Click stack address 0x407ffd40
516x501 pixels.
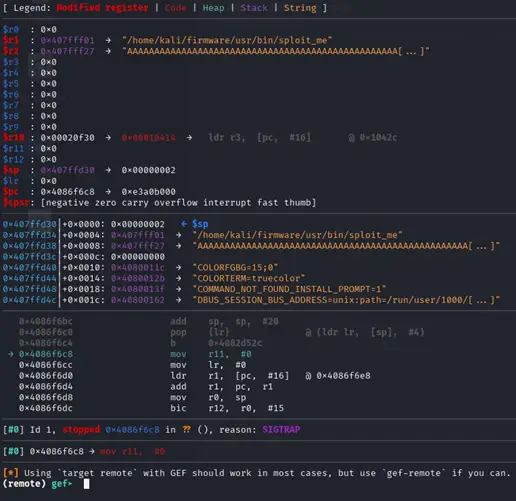pos(30,267)
